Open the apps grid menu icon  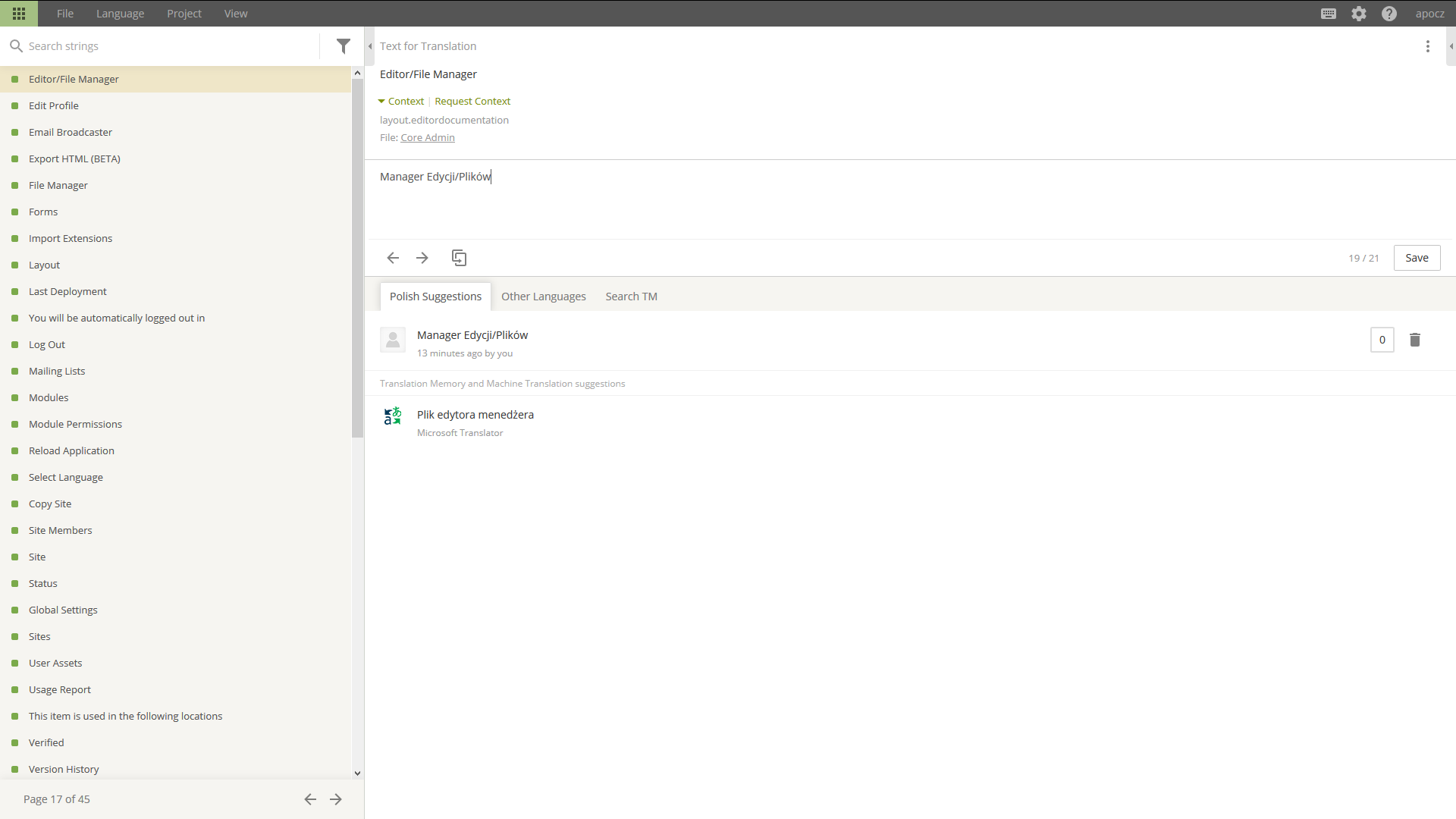click(19, 14)
